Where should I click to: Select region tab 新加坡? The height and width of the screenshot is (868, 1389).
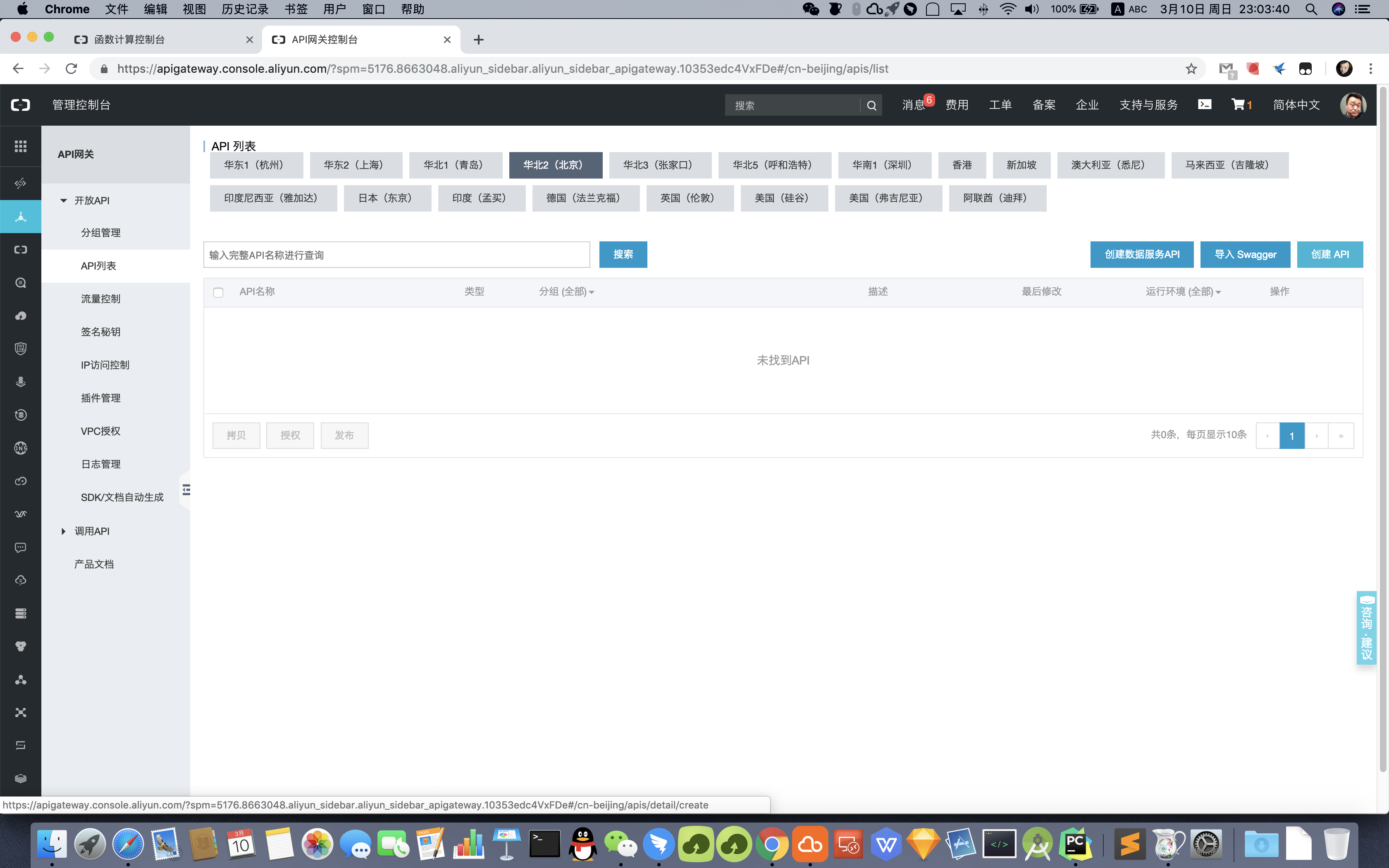(1021, 165)
